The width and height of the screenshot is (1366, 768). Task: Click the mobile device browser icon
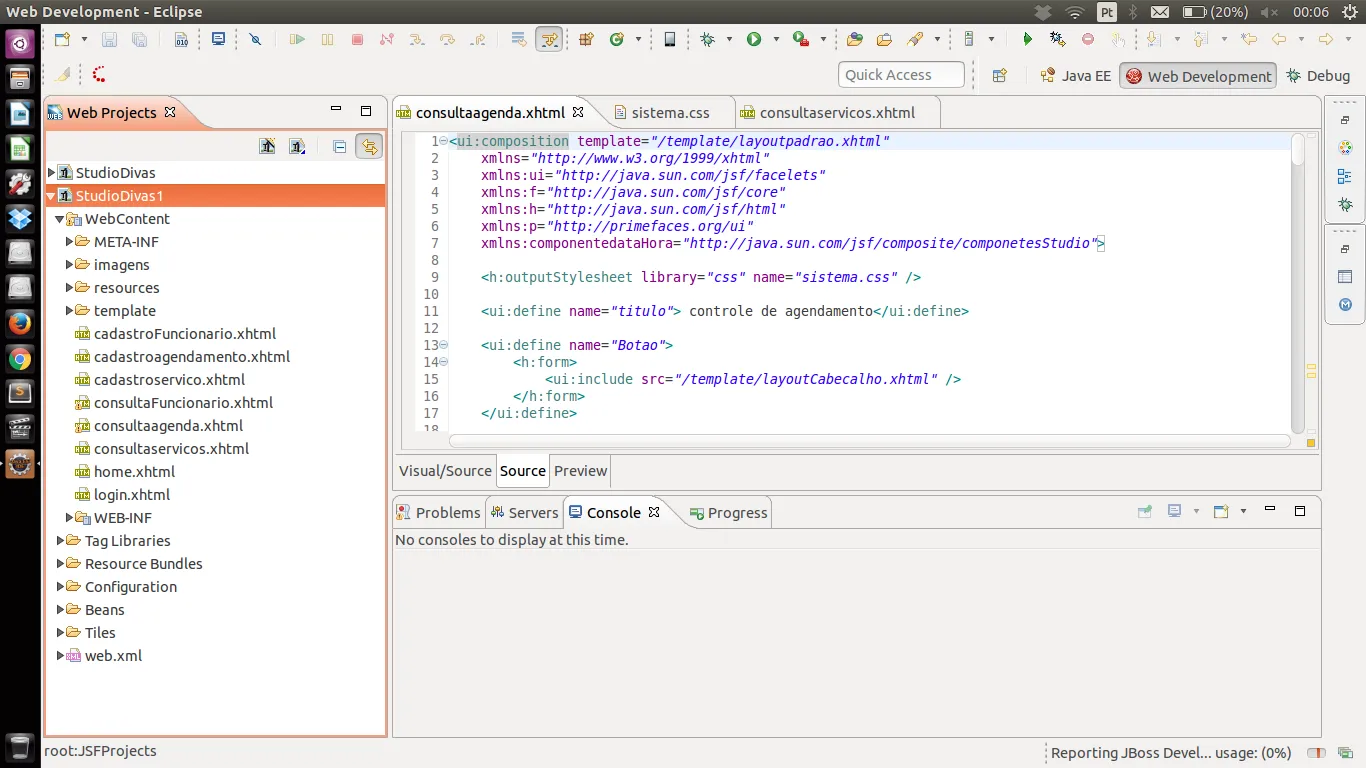pos(670,39)
